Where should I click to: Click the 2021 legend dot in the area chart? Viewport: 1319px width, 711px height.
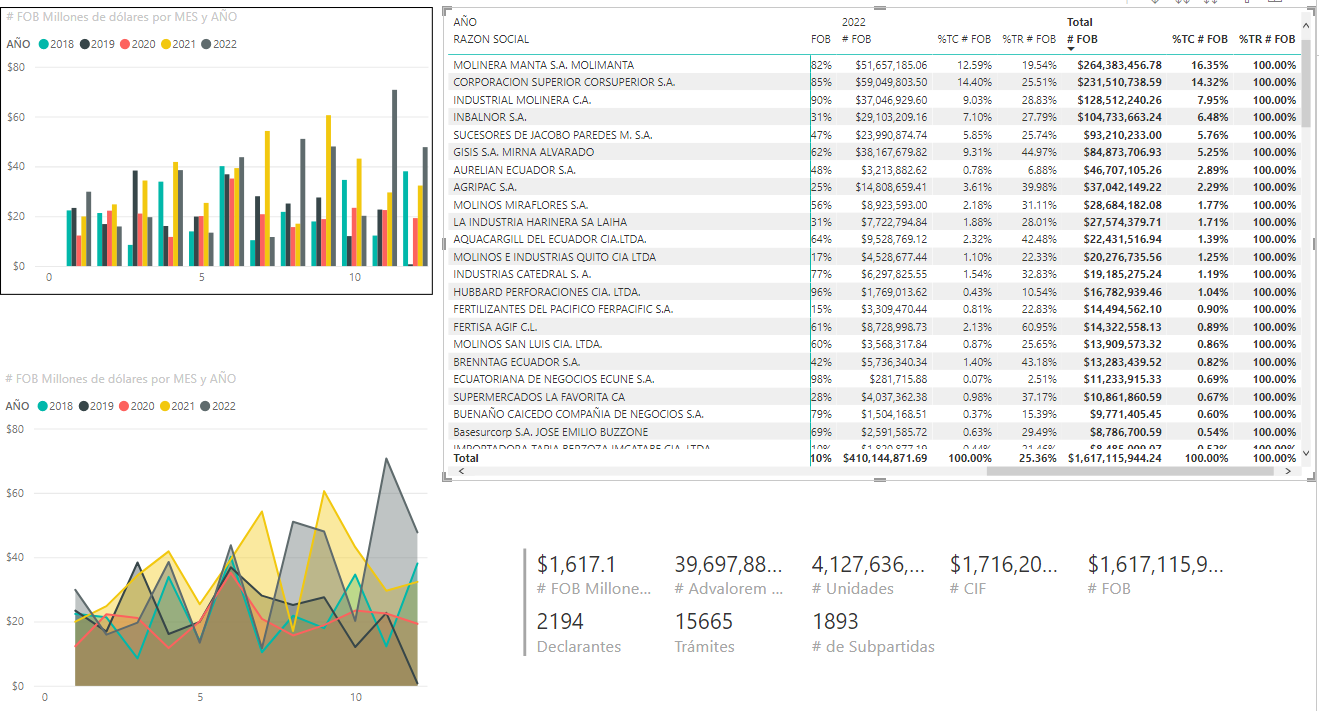[166, 406]
